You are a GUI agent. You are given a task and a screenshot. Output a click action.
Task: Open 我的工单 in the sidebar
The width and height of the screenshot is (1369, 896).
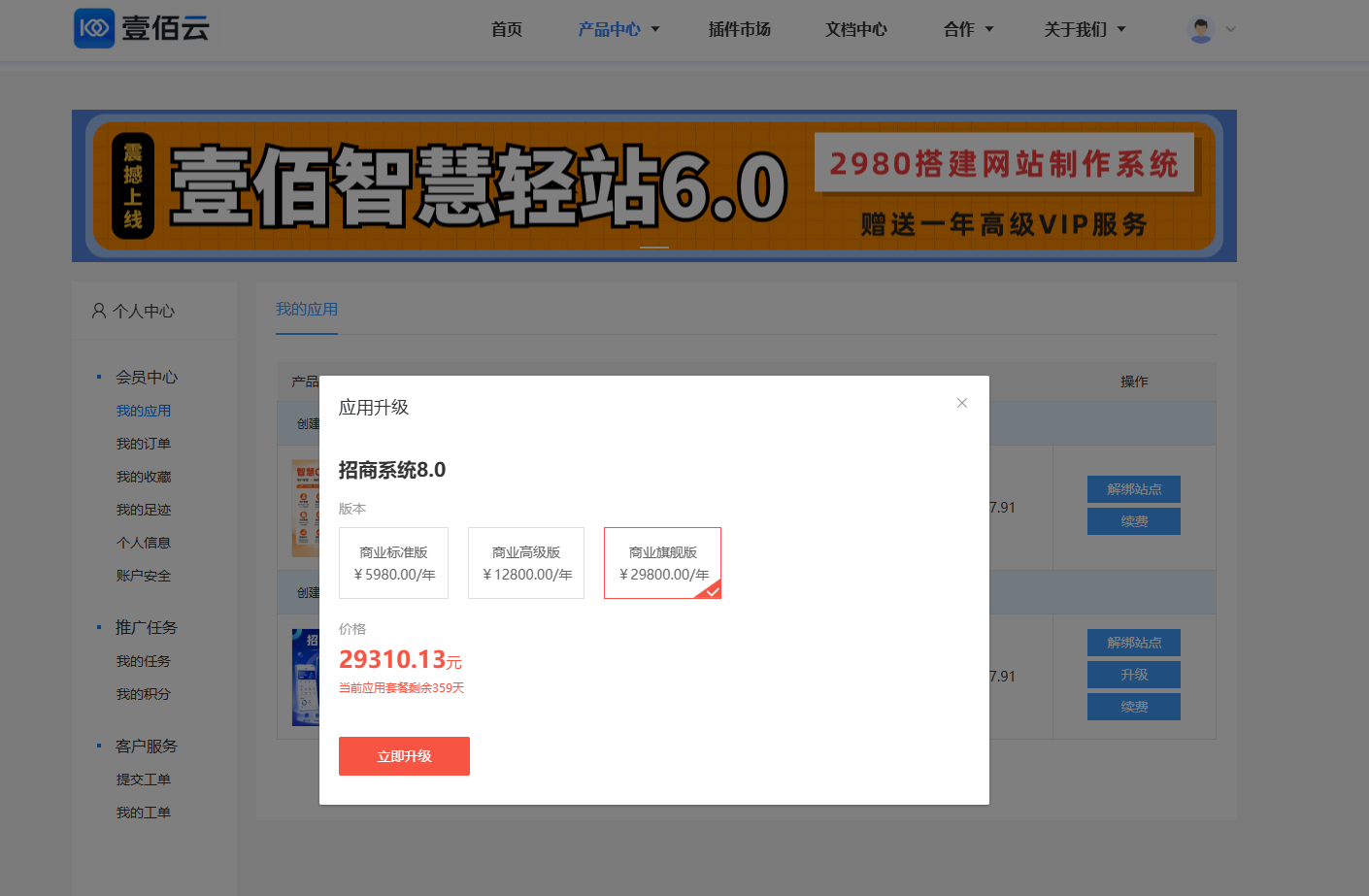[144, 813]
